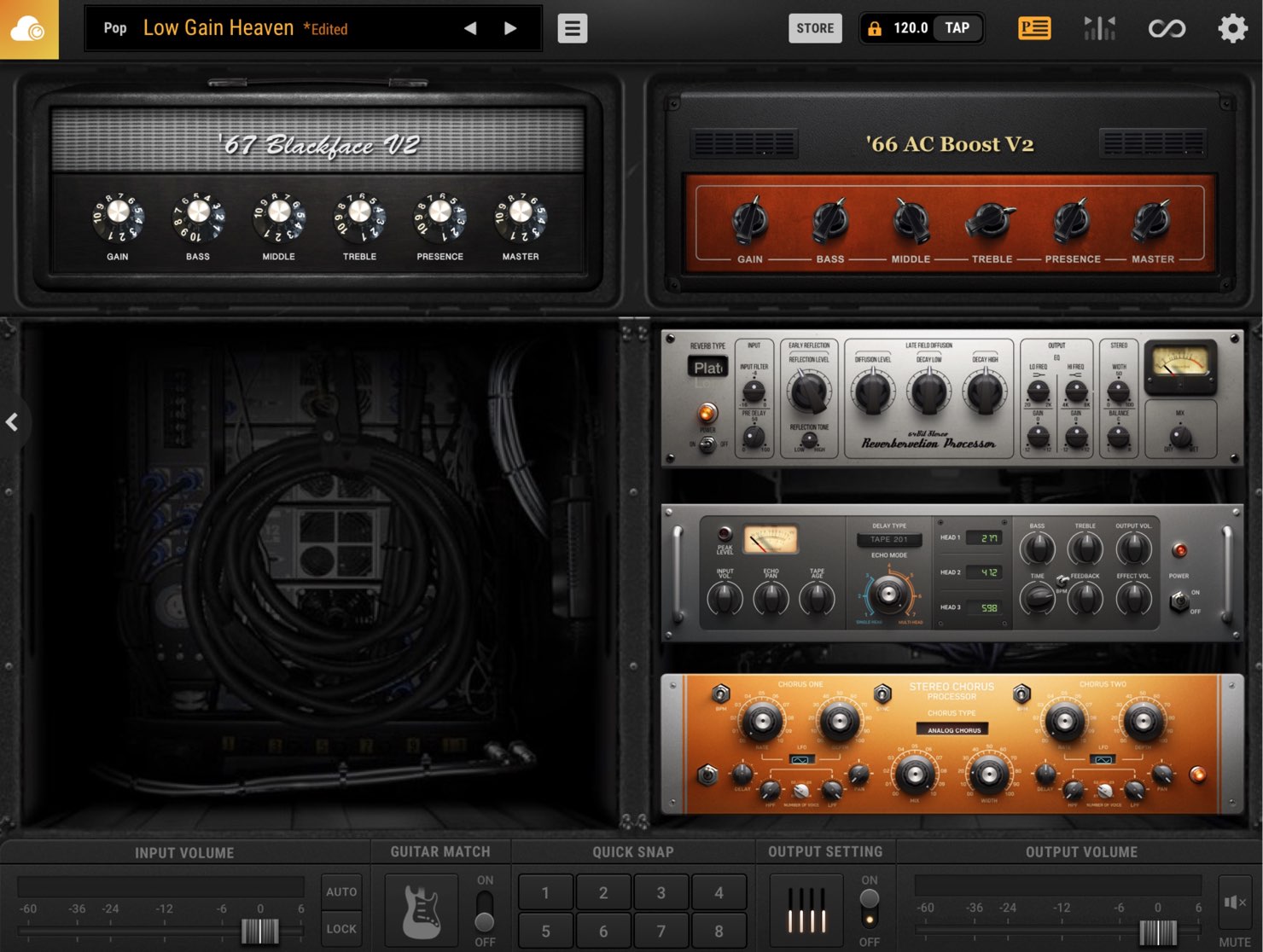The height and width of the screenshot is (952, 1263).
Task: Select Quick Snap slot 3
Action: click(x=661, y=893)
